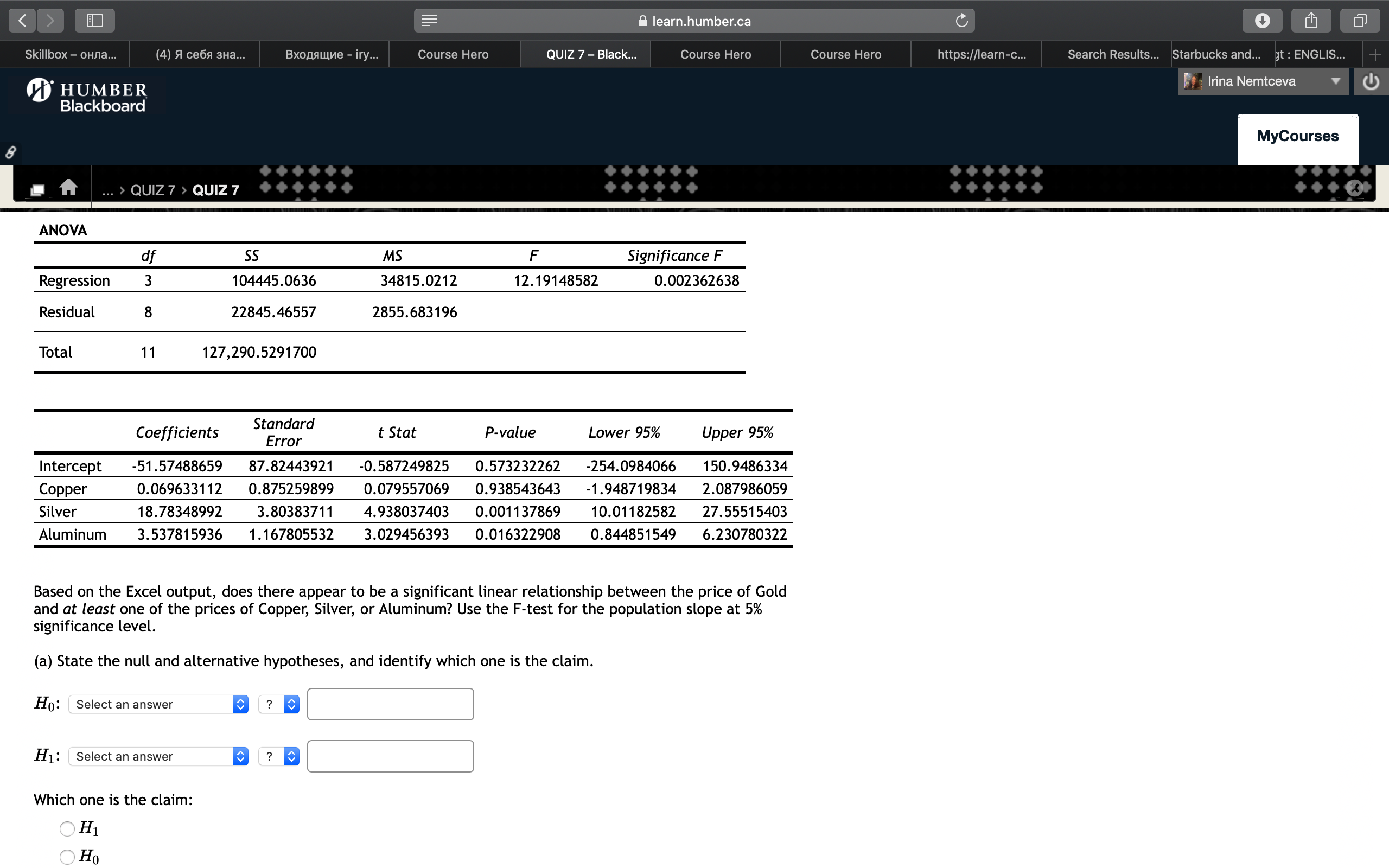Open the downloads icon in toolbar
Image resolution: width=1389 pixels, height=868 pixels.
click(1262, 21)
